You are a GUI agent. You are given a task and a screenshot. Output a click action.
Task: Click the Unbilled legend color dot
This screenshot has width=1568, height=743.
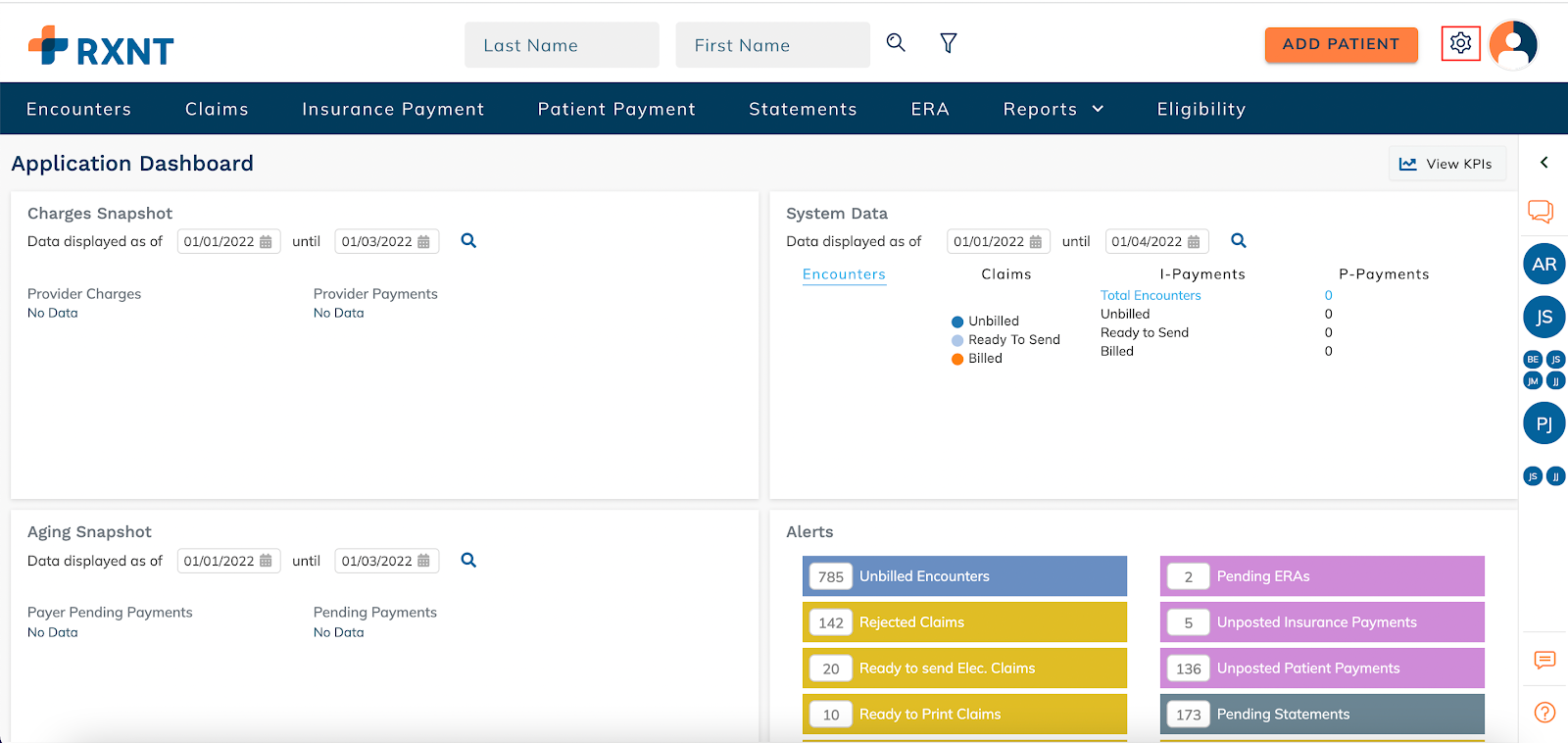957,322
